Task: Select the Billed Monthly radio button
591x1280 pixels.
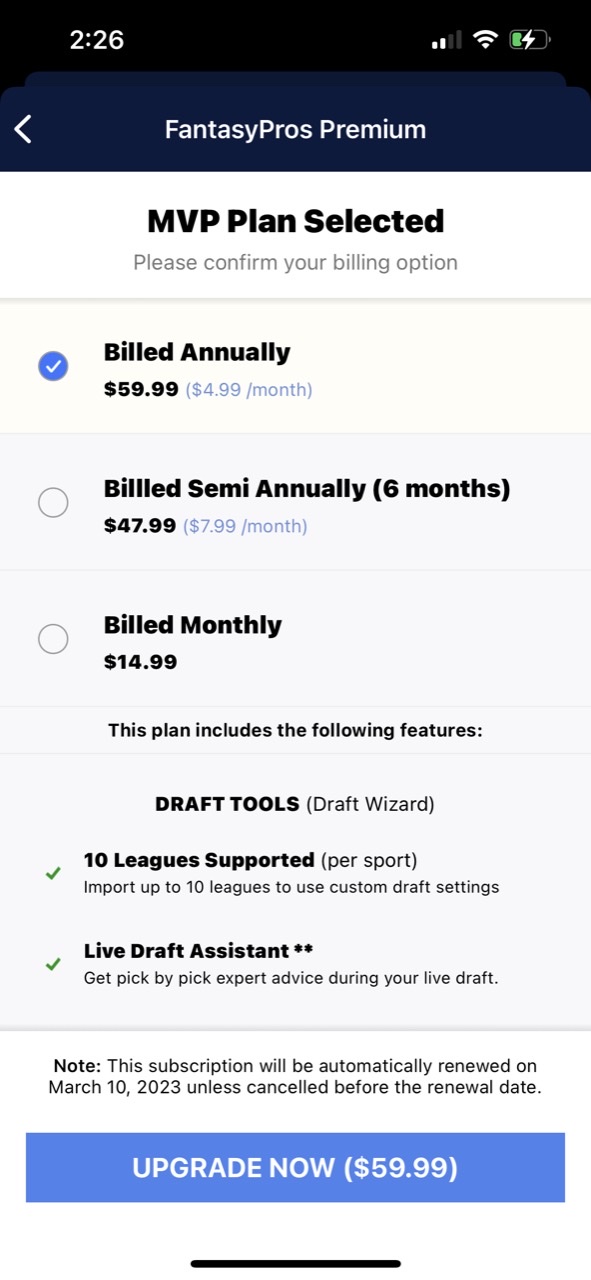Action: point(53,638)
